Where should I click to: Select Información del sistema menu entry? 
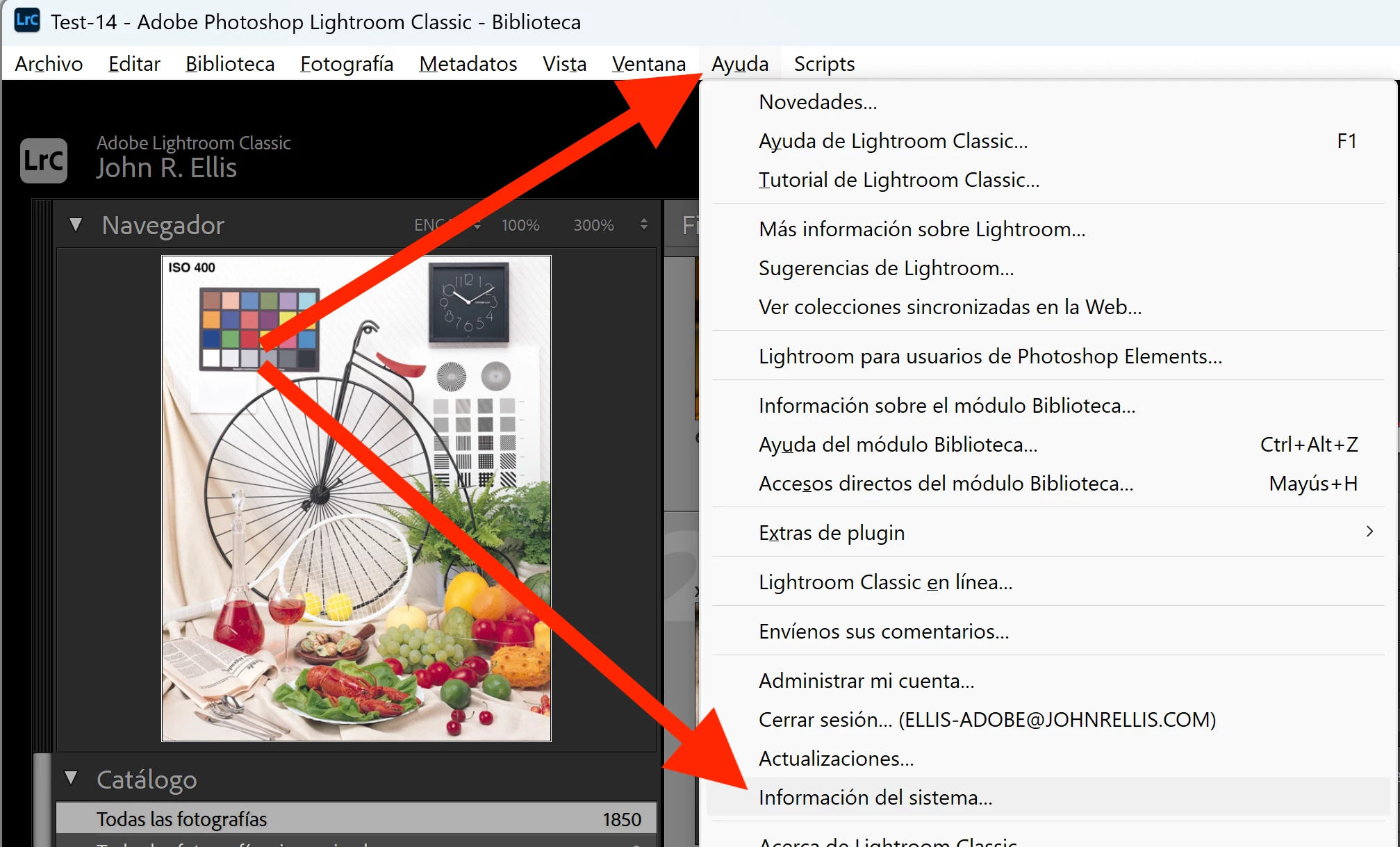(x=875, y=797)
